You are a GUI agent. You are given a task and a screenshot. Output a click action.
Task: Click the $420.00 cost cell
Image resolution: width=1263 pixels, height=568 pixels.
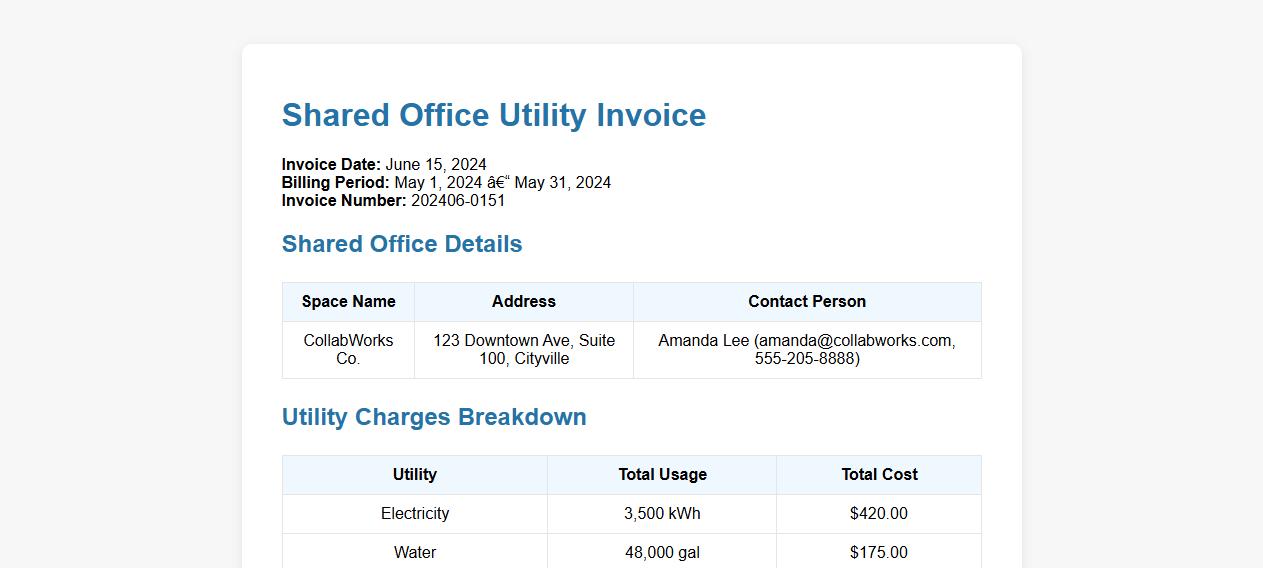click(879, 514)
